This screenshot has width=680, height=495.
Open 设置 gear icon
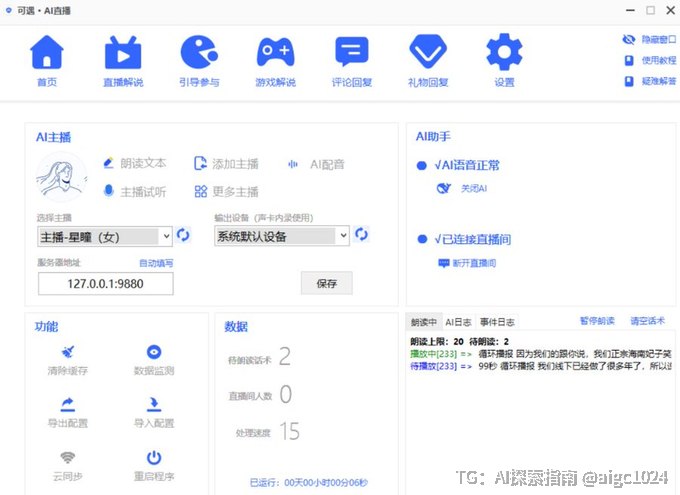pyautogui.click(x=504, y=52)
